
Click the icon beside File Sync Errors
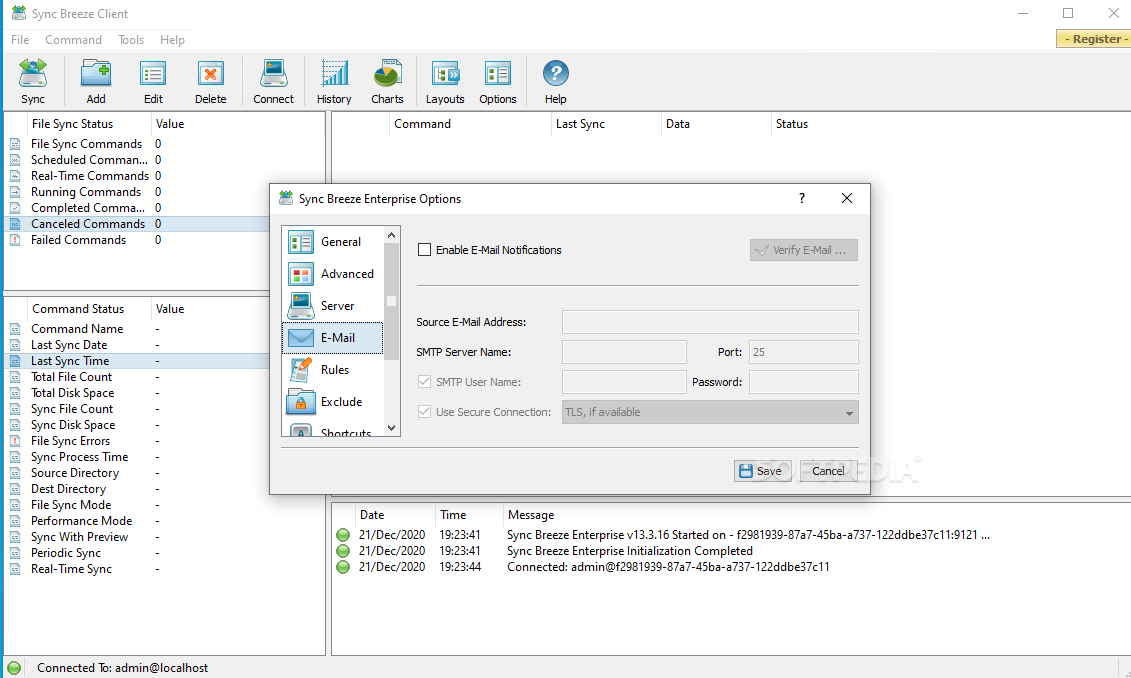[x=15, y=441]
